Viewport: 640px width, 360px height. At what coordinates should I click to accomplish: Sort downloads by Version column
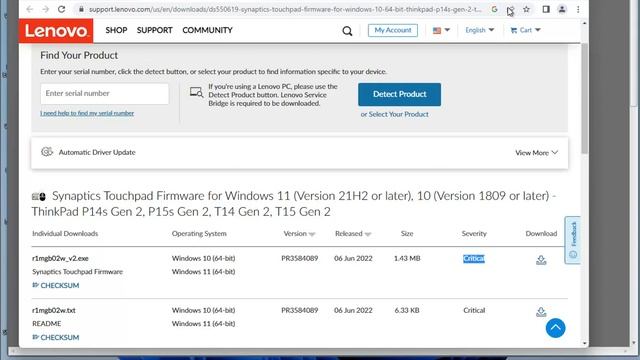point(299,233)
